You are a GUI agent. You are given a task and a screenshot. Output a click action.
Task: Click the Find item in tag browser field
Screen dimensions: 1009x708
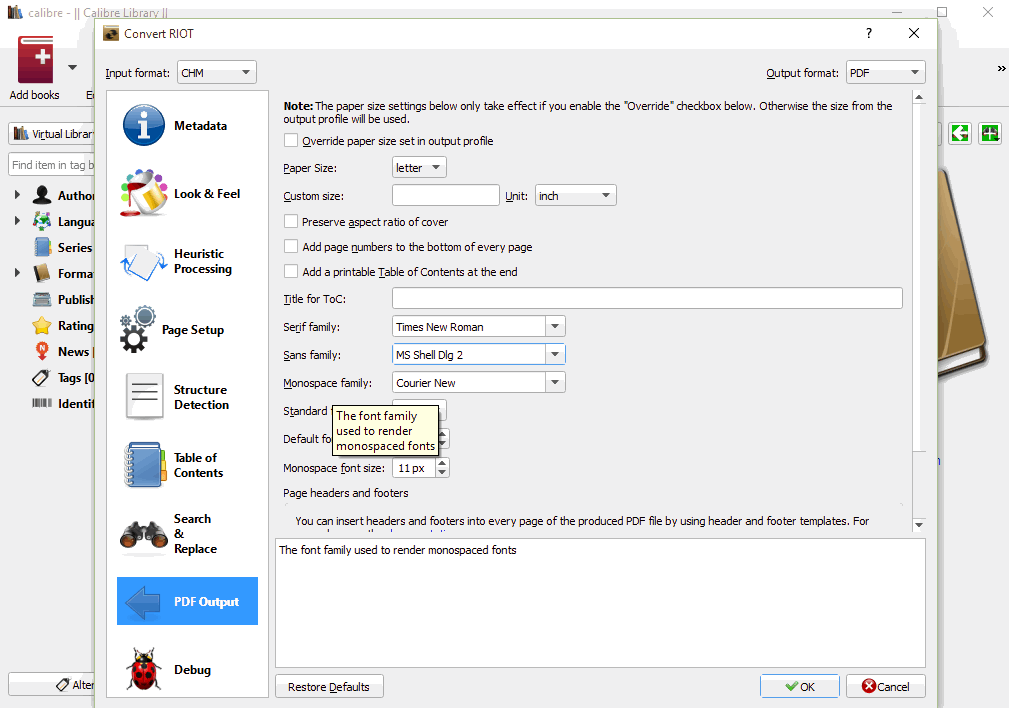[51, 165]
